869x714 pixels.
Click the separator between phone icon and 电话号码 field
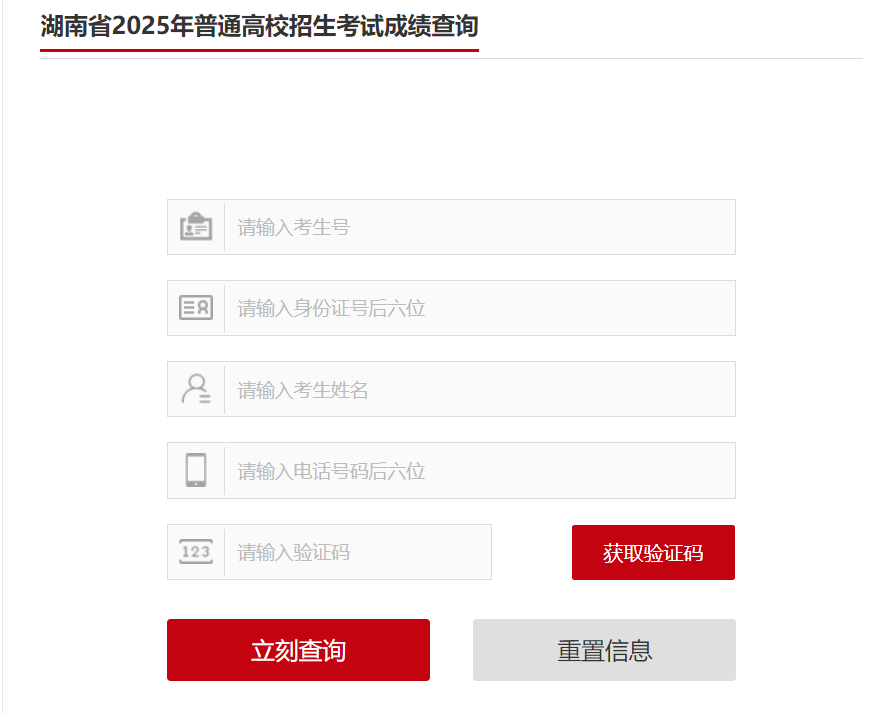pos(224,471)
